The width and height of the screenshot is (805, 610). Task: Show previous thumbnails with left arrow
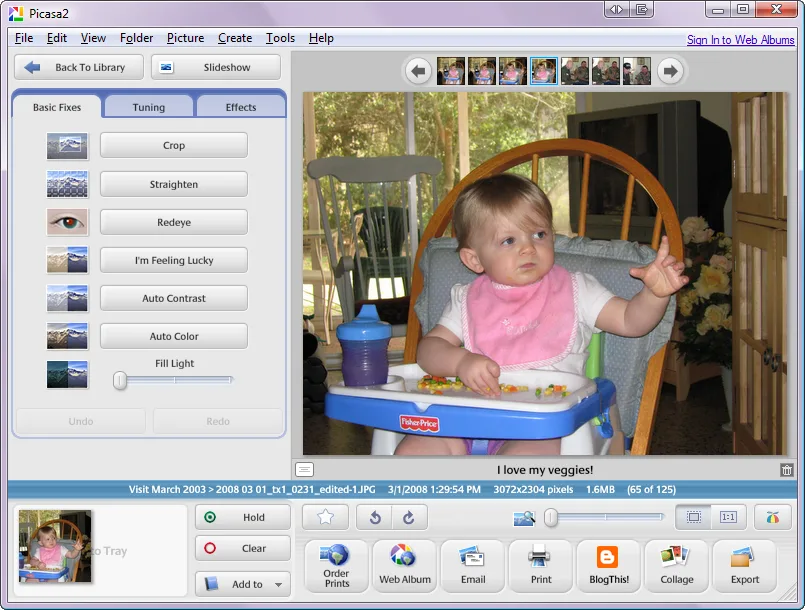[418, 71]
